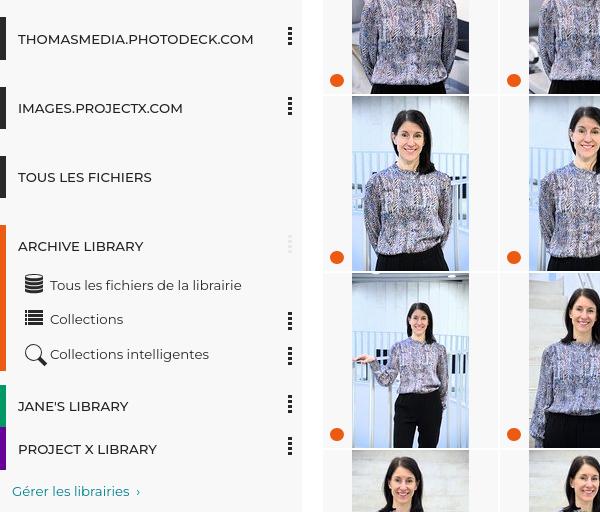600x512 pixels.
Task: Expand the JANE'S LIBRARY section
Action: 73,406
